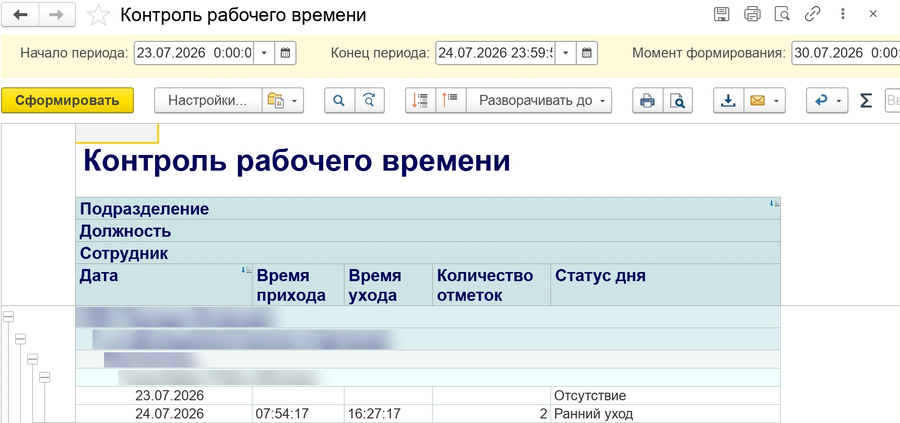Print report via toolbar printer
The image size is (900, 423).
[x=647, y=100]
